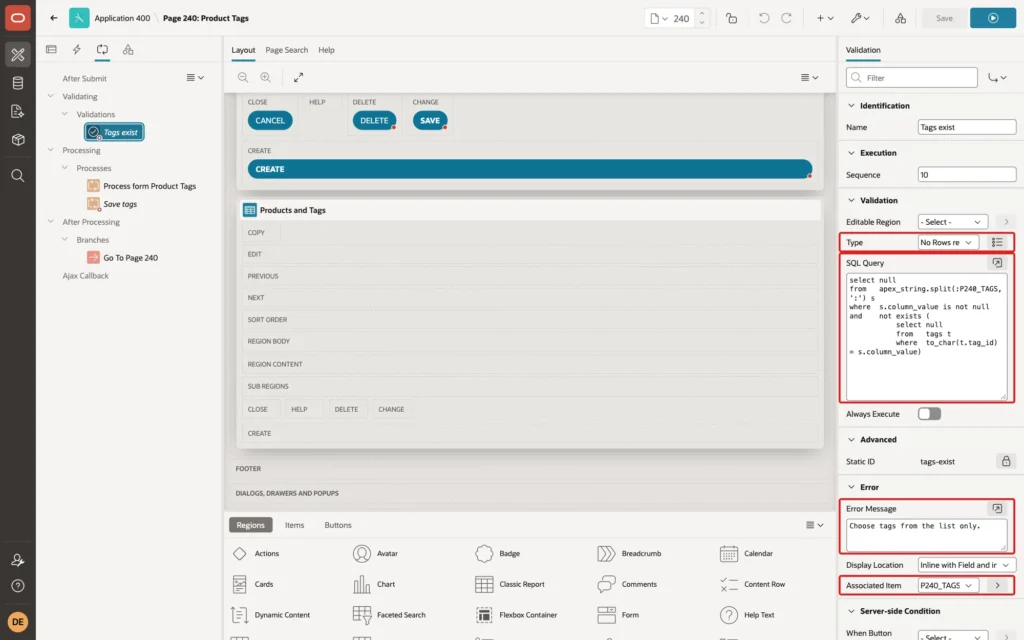Open the layout pane menu dropdown
The width and height of the screenshot is (1024, 640).
point(809,77)
